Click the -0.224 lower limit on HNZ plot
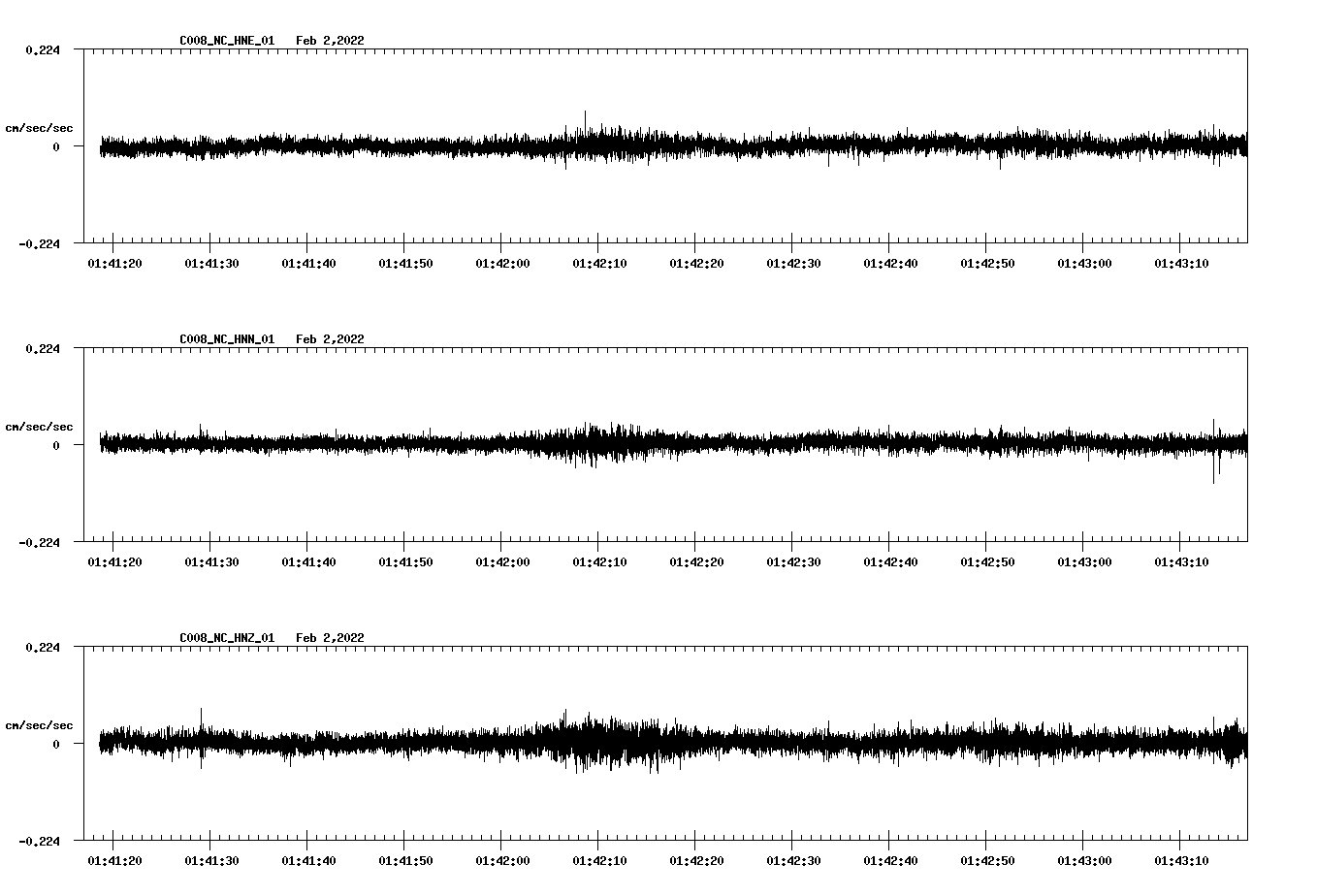This screenshot has height=896, width=1317. pyautogui.click(x=39, y=842)
